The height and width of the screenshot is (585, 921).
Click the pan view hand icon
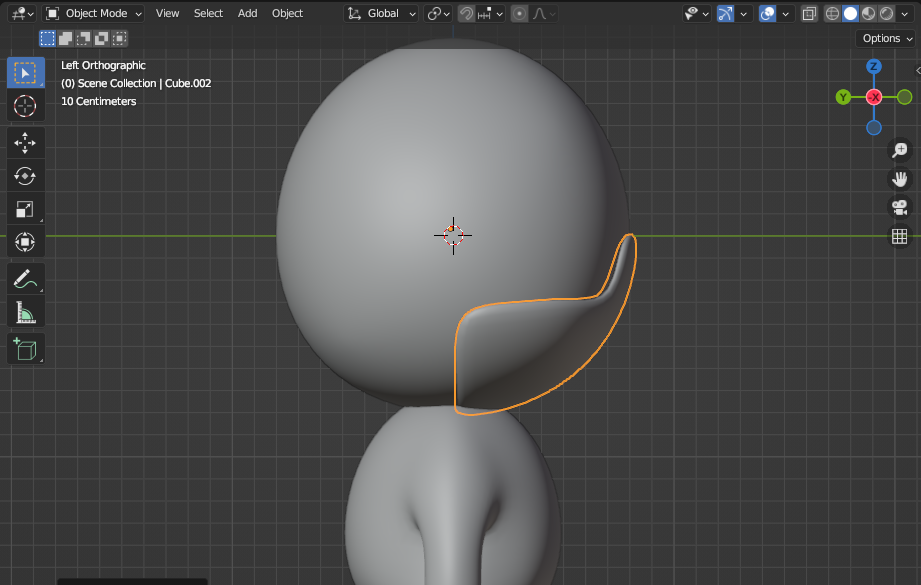(x=899, y=179)
